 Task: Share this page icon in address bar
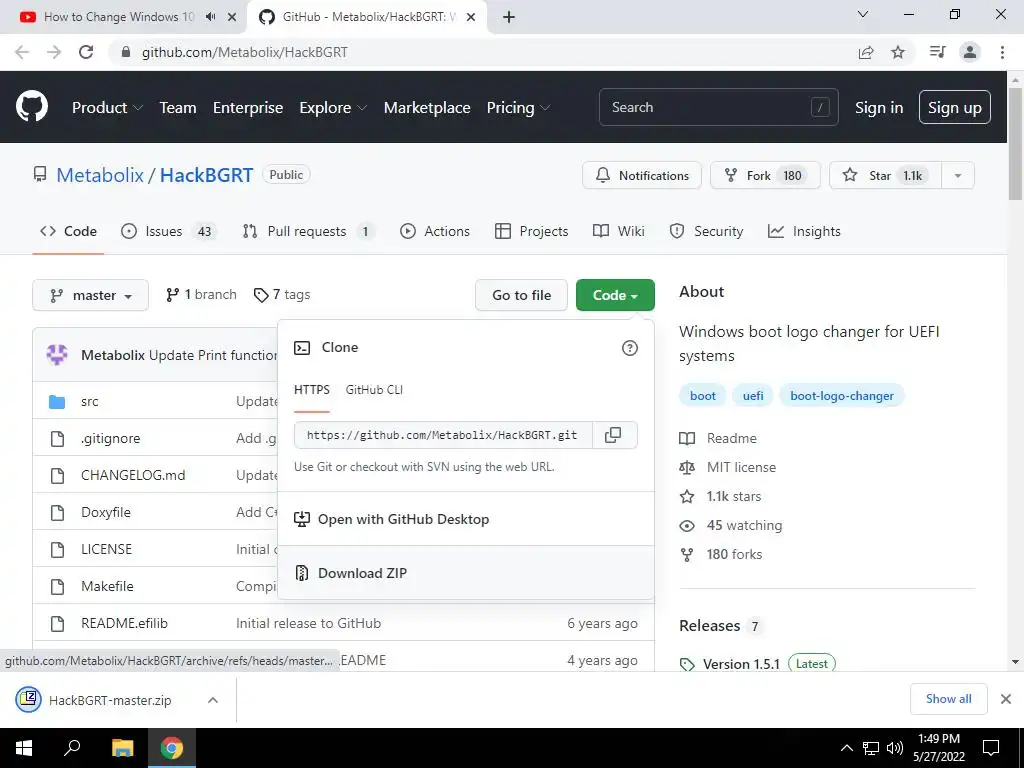pyautogui.click(x=866, y=52)
